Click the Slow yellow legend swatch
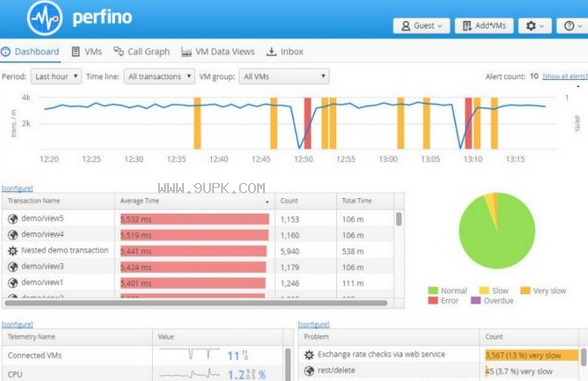 (x=484, y=291)
